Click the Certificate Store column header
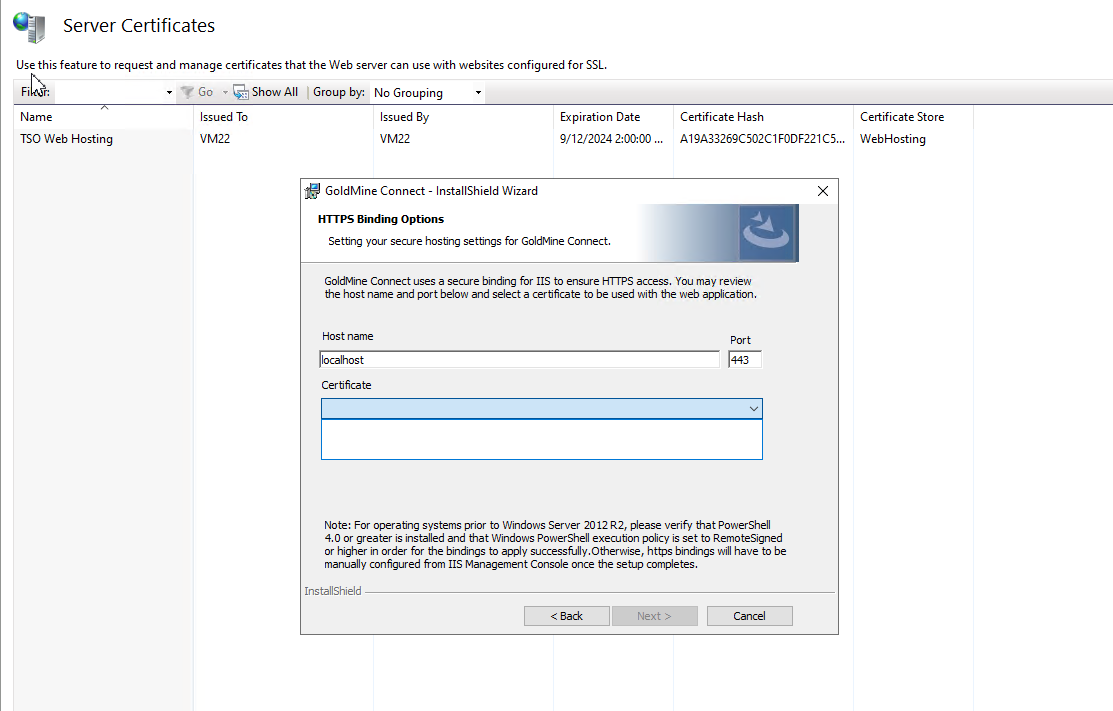Viewport: 1113px width, 711px height. [x=902, y=117]
